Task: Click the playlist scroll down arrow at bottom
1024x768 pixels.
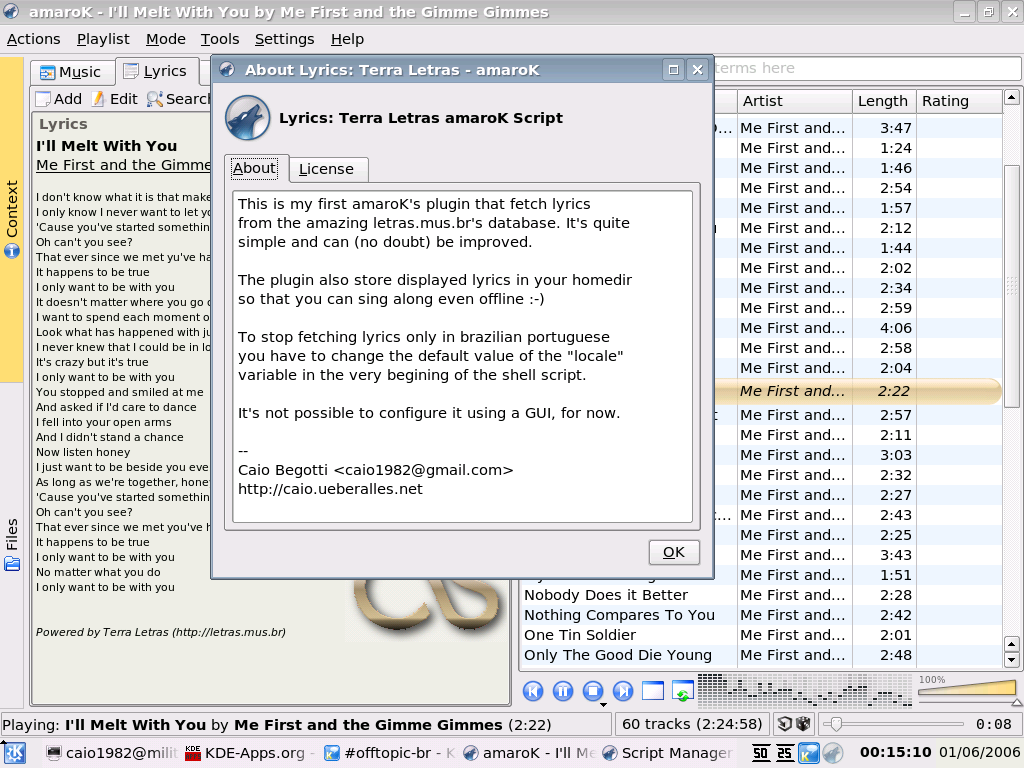Action: [1012, 660]
